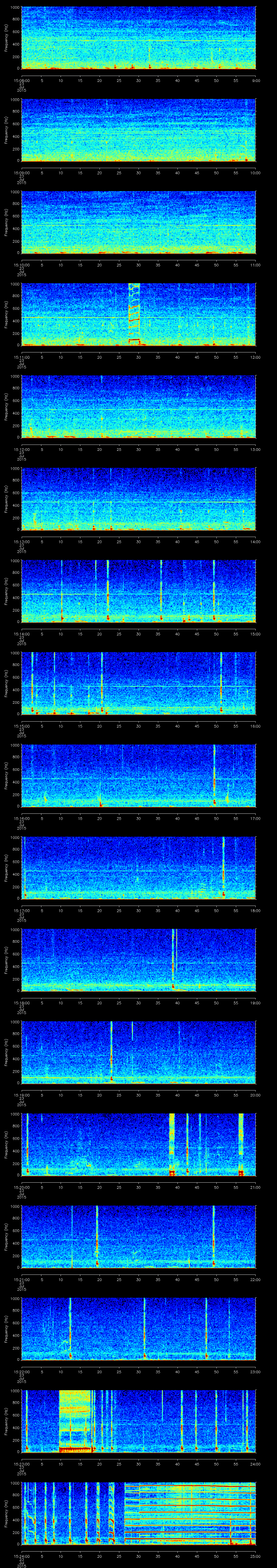Click the broadband burst in the 15:11:00 panel
Screen dimensions: 277x1568
click(x=134, y=315)
